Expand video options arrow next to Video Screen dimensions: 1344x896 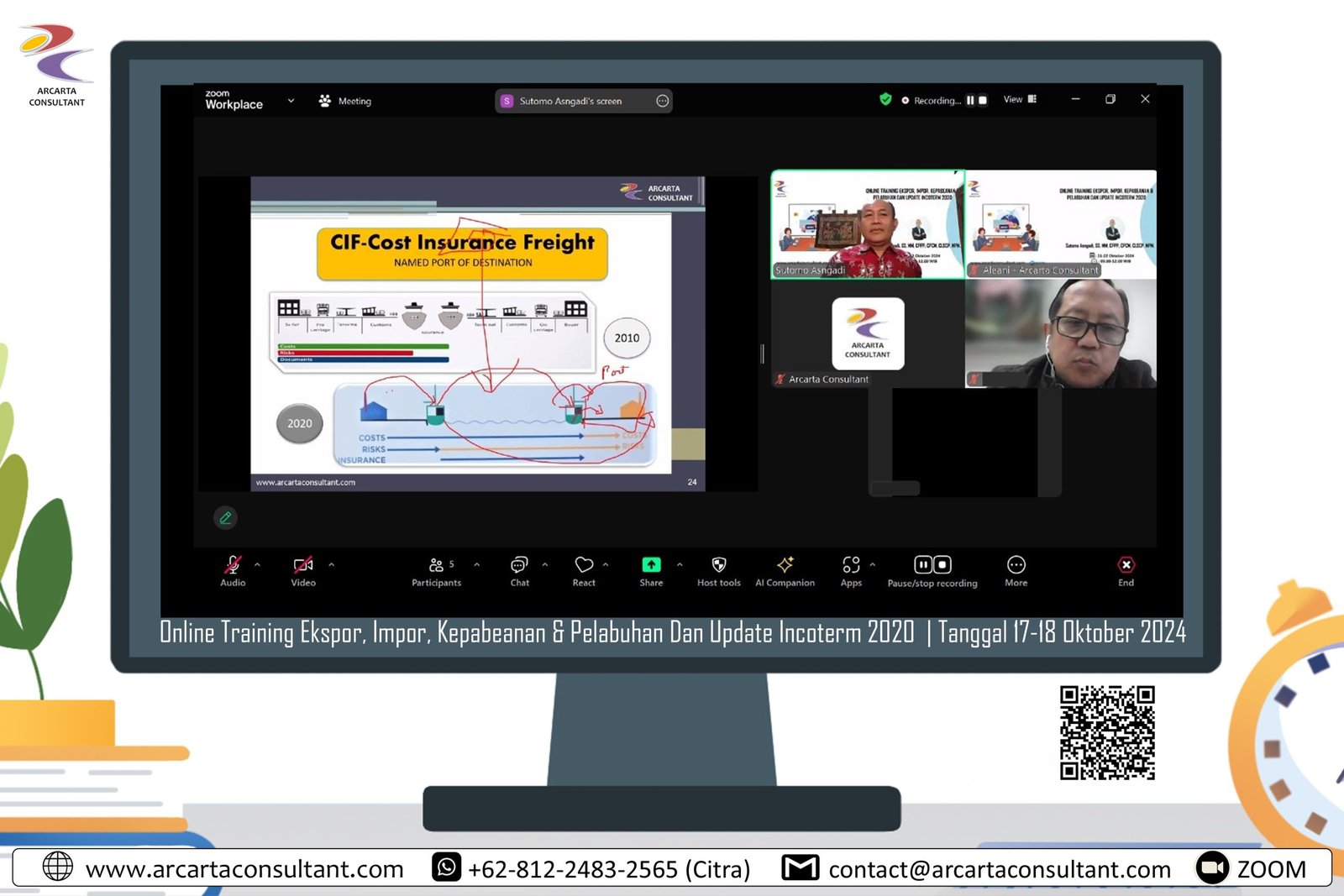tap(332, 565)
